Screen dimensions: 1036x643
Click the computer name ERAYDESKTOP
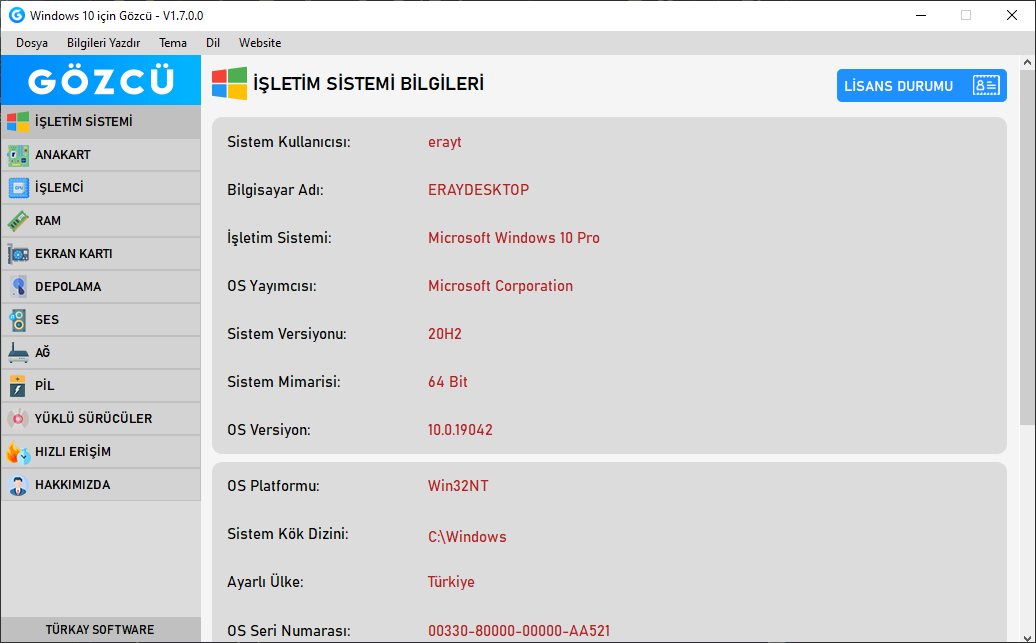[478, 190]
